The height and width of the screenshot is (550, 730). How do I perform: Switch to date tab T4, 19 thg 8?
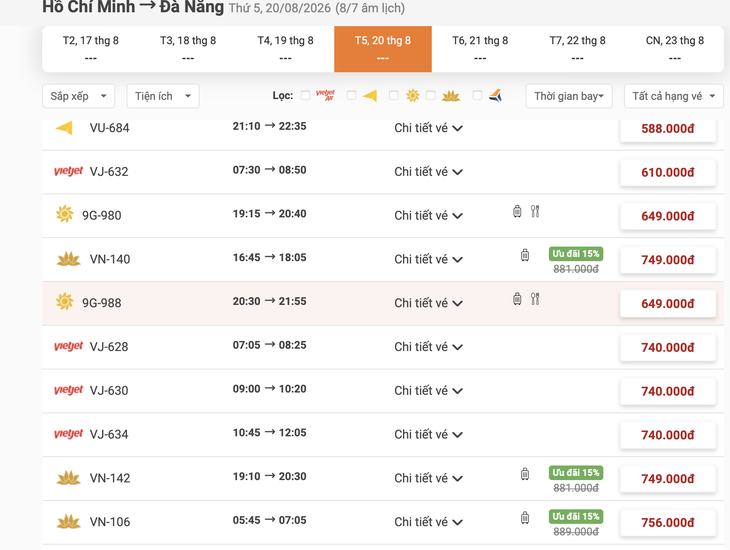tap(285, 49)
